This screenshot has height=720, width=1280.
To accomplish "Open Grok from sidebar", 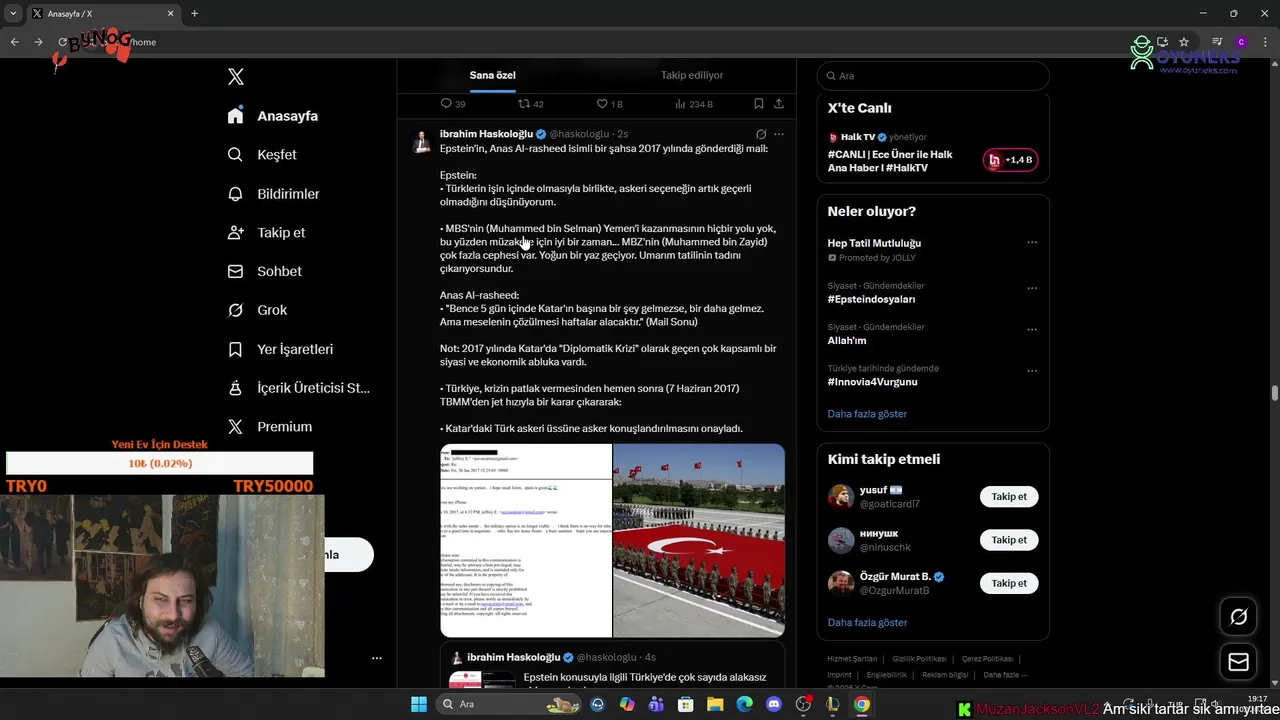I will pos(257,310).
